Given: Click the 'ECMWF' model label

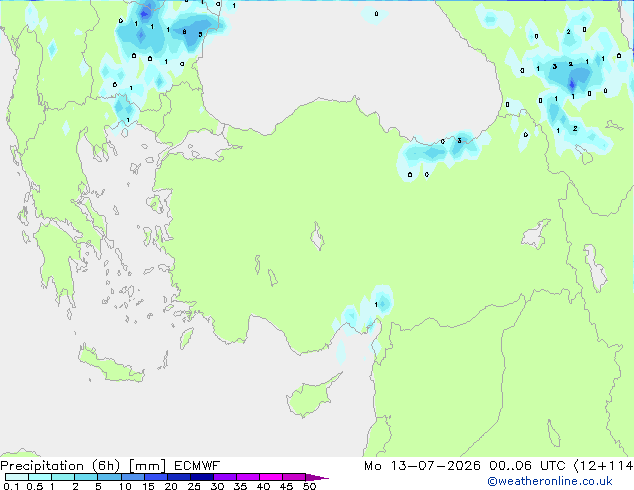Looking at the screenshot, I should (x=197, y=466).
